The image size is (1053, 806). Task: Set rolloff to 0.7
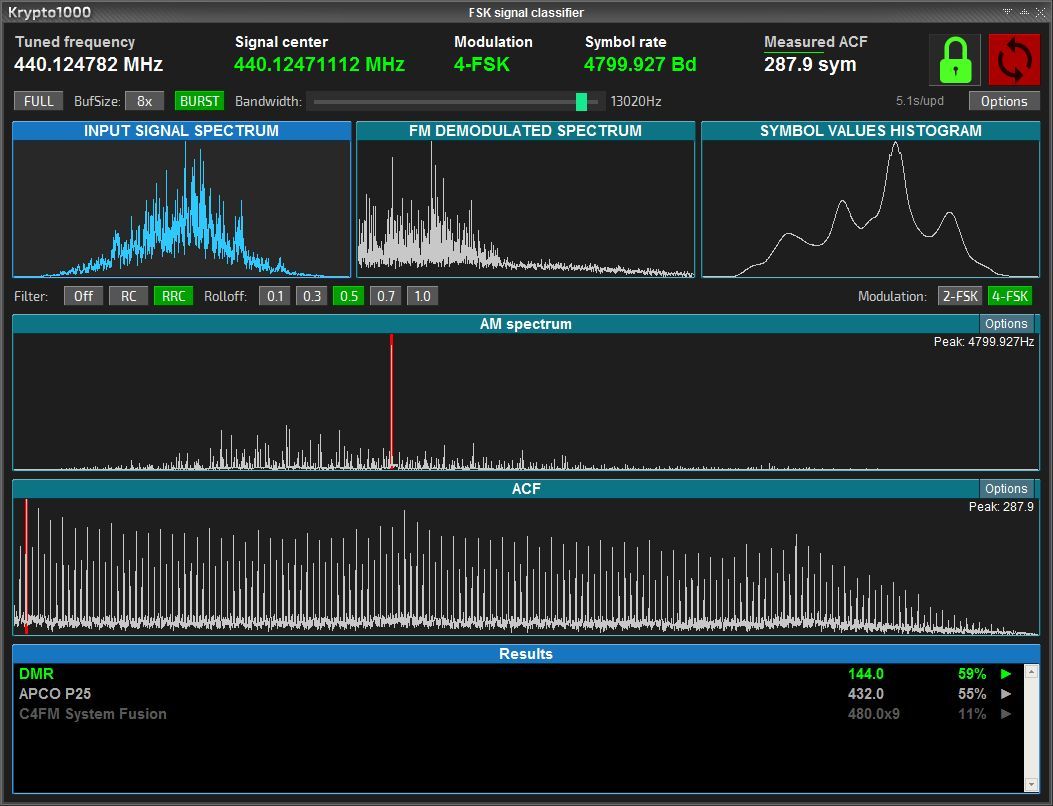pos(385,296)
